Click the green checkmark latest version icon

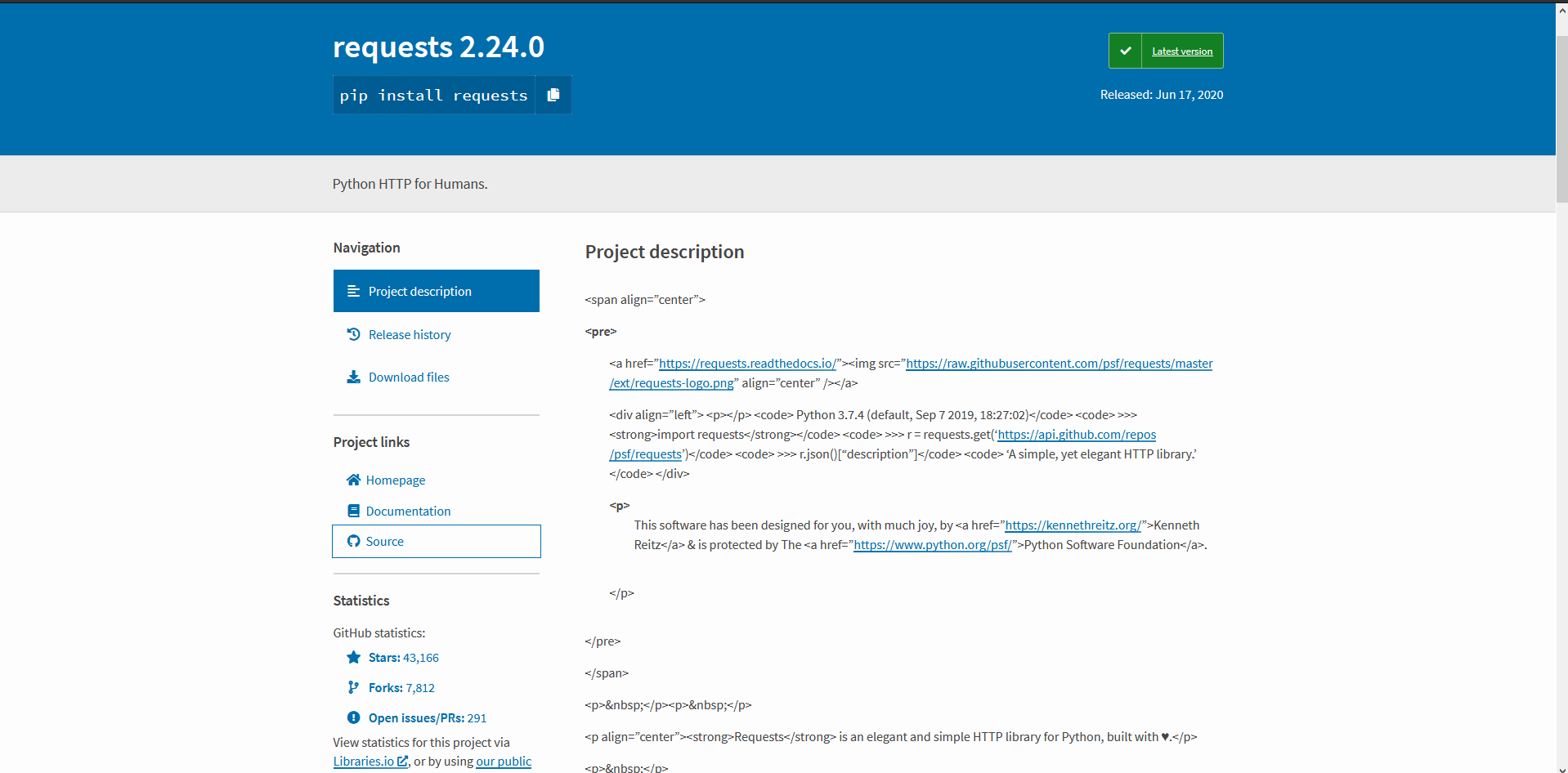[x=1125, y=51]
